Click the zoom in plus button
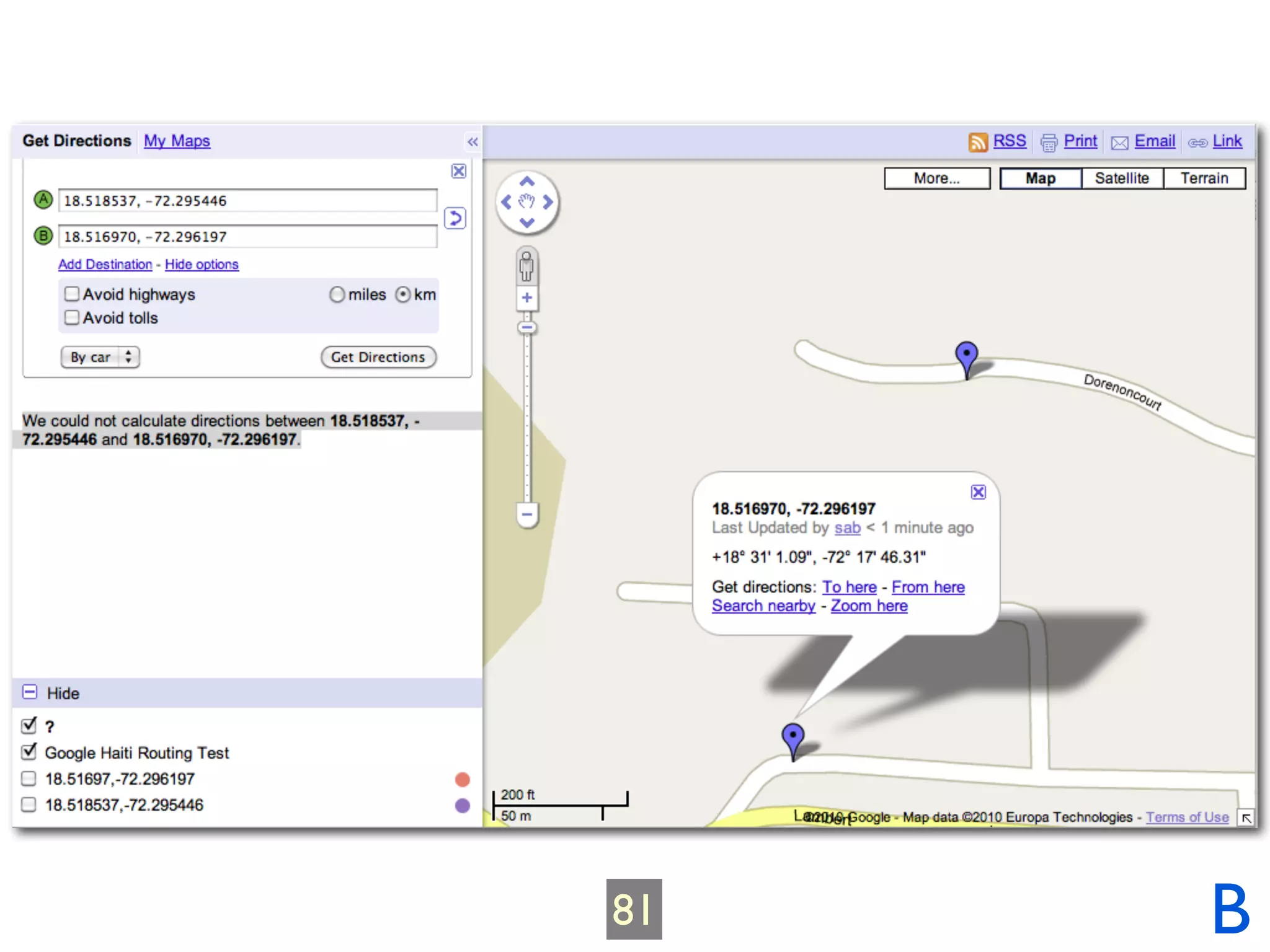 click(x=527, y=298)
